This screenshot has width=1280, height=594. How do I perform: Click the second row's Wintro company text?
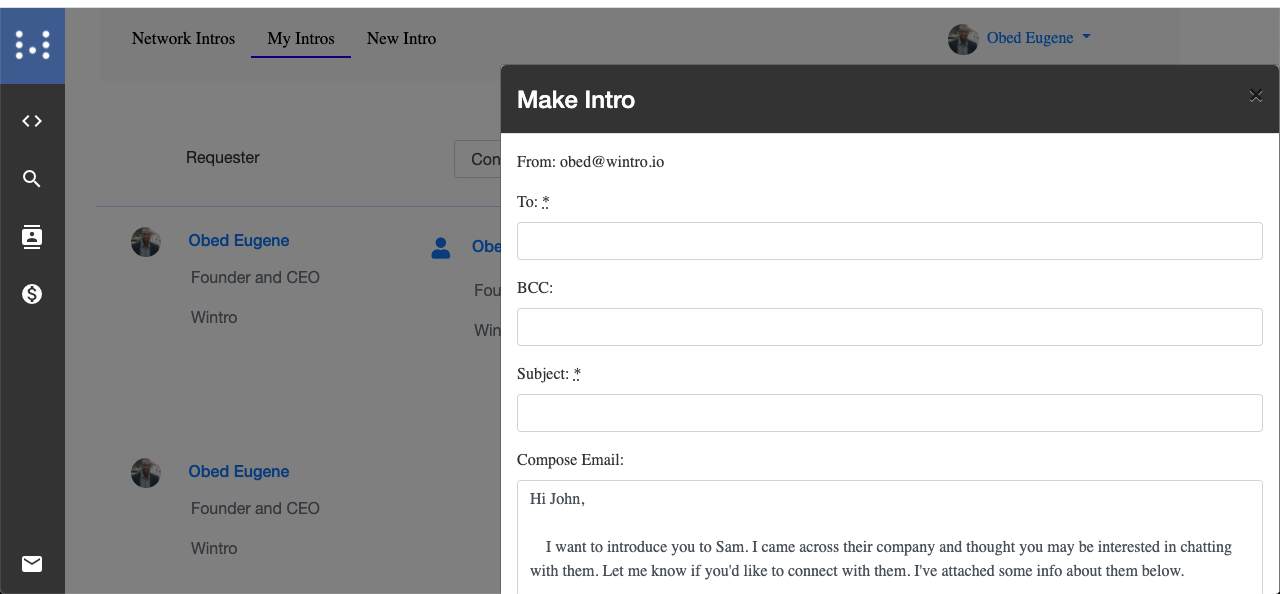(x=214, y=548)
